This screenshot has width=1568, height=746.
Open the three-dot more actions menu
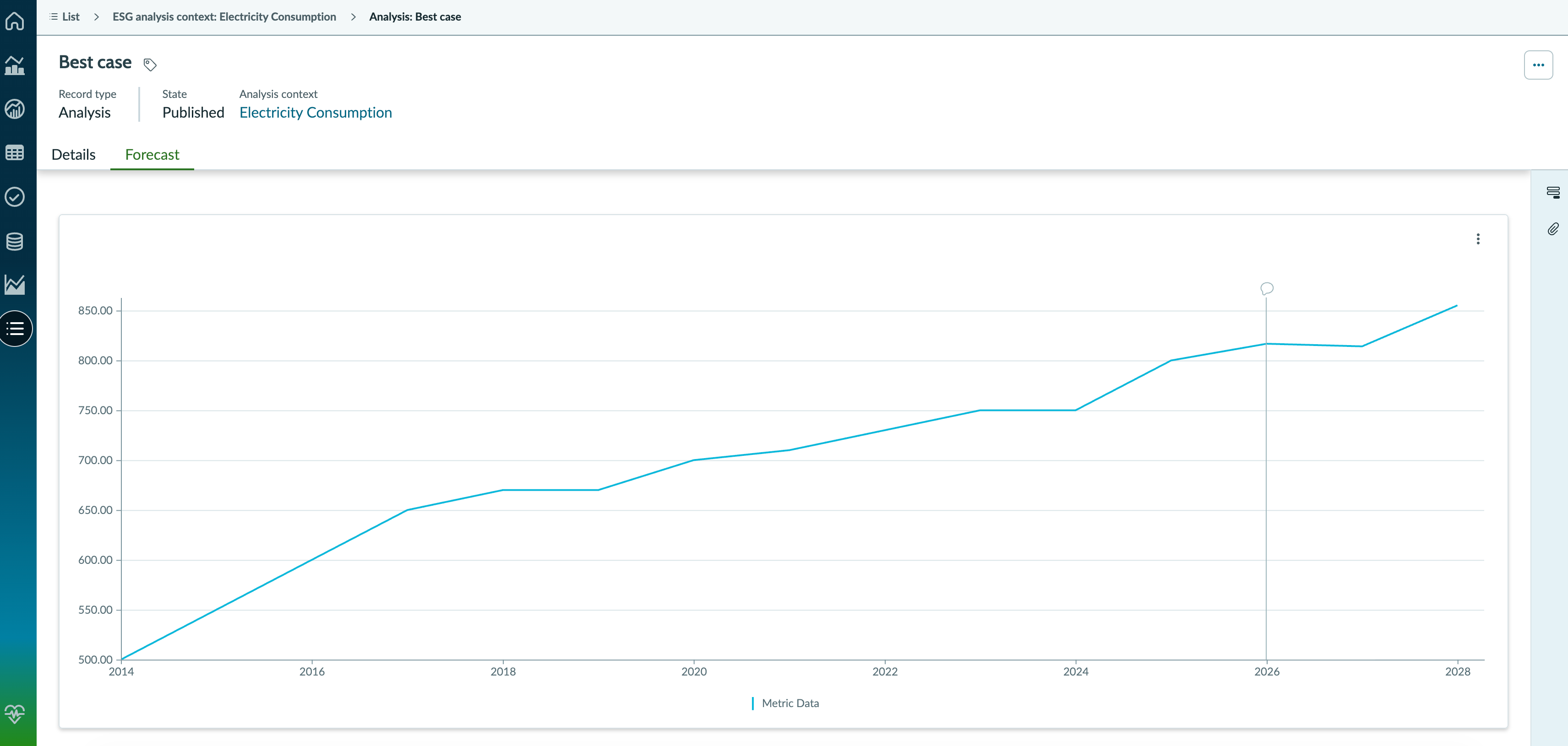point(1538,65)
